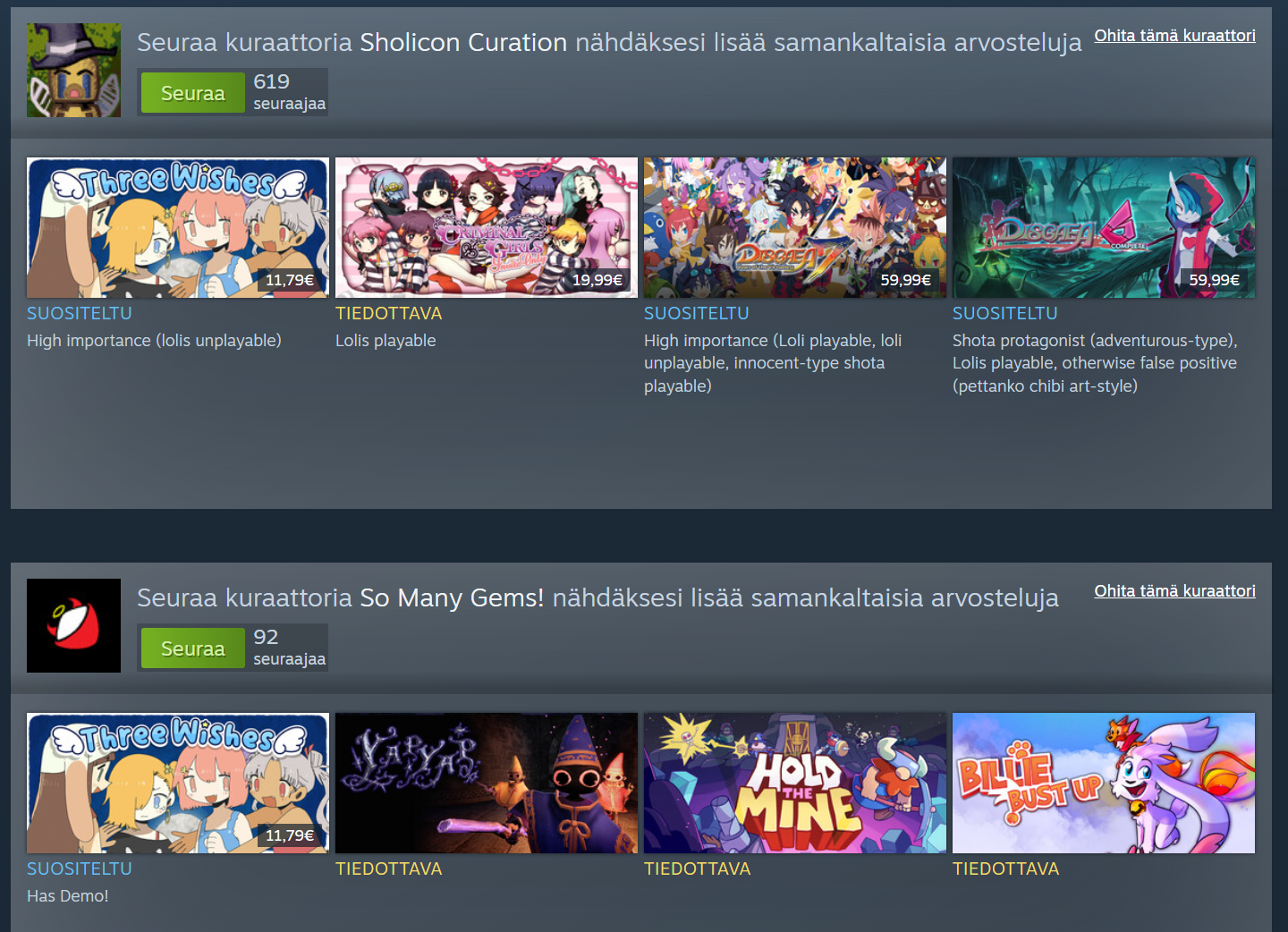Click the 'Has Demo!' review text
This screenshot has height=932, width=1288.
[68, 896]
